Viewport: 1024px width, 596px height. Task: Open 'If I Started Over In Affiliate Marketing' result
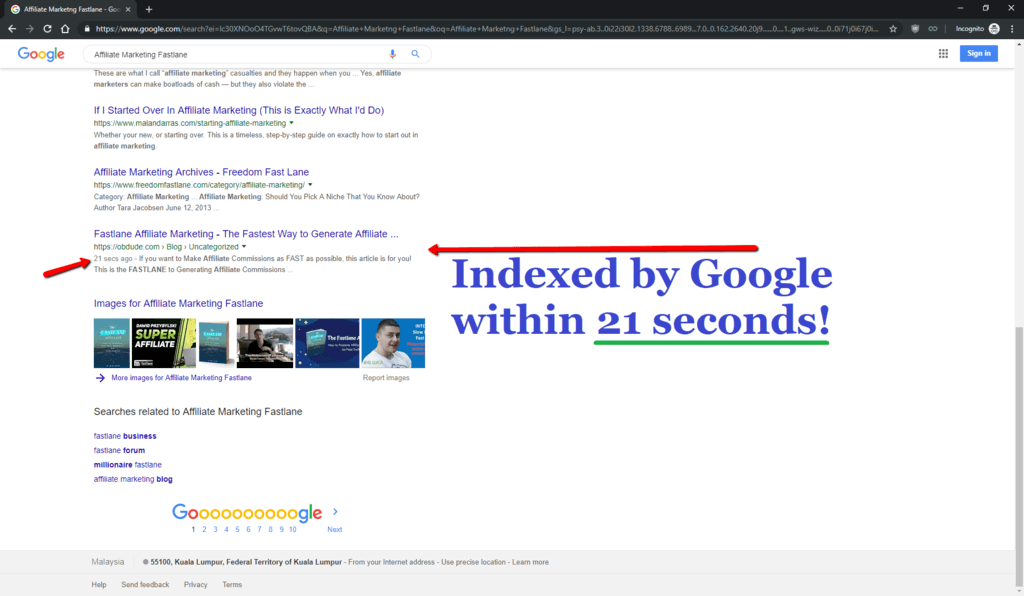(238, 110)
